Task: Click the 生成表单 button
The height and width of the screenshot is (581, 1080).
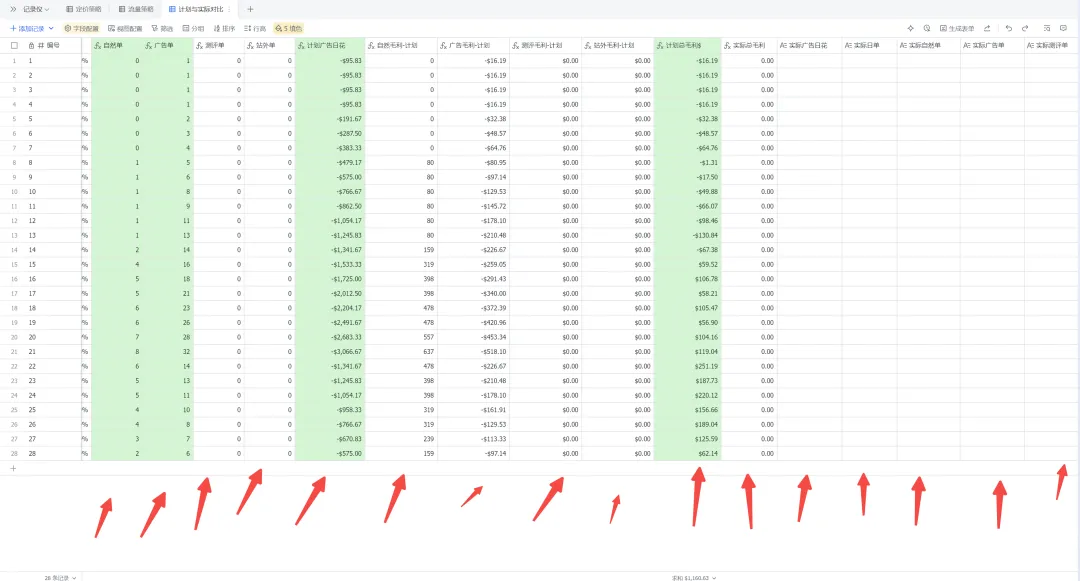Action: [x=957, y=28]
